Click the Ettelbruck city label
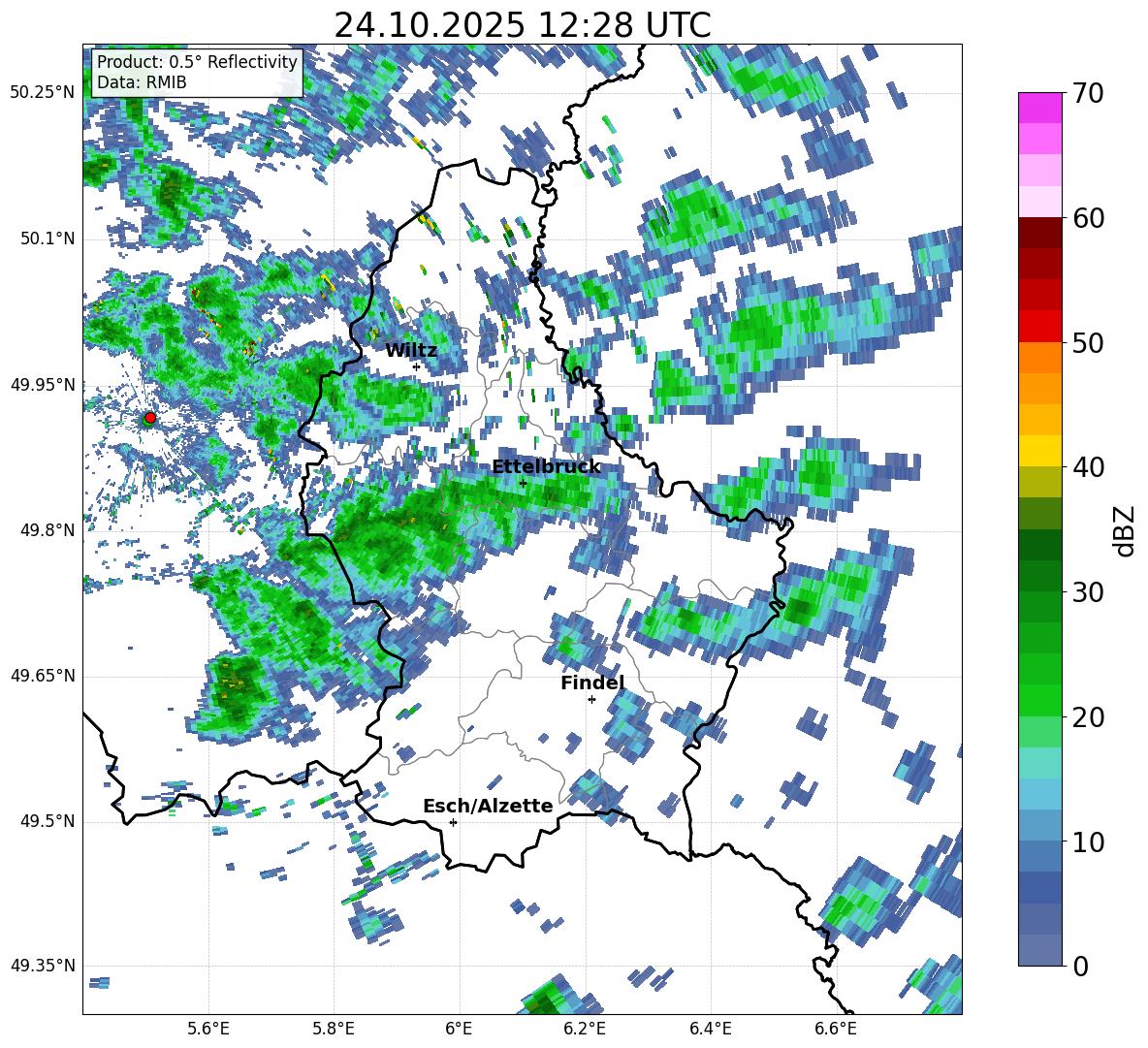Image resolution: width=1148 pixels, height=1048 pixels. coord(546,467)
